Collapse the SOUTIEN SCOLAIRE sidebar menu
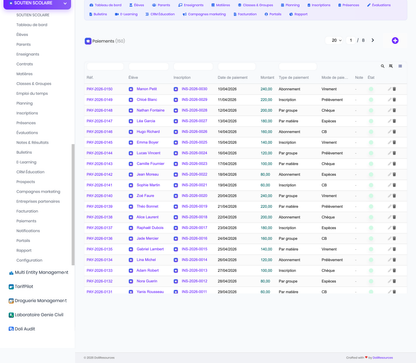This screenshot has width=416, height=363. [x=65, y=3]
